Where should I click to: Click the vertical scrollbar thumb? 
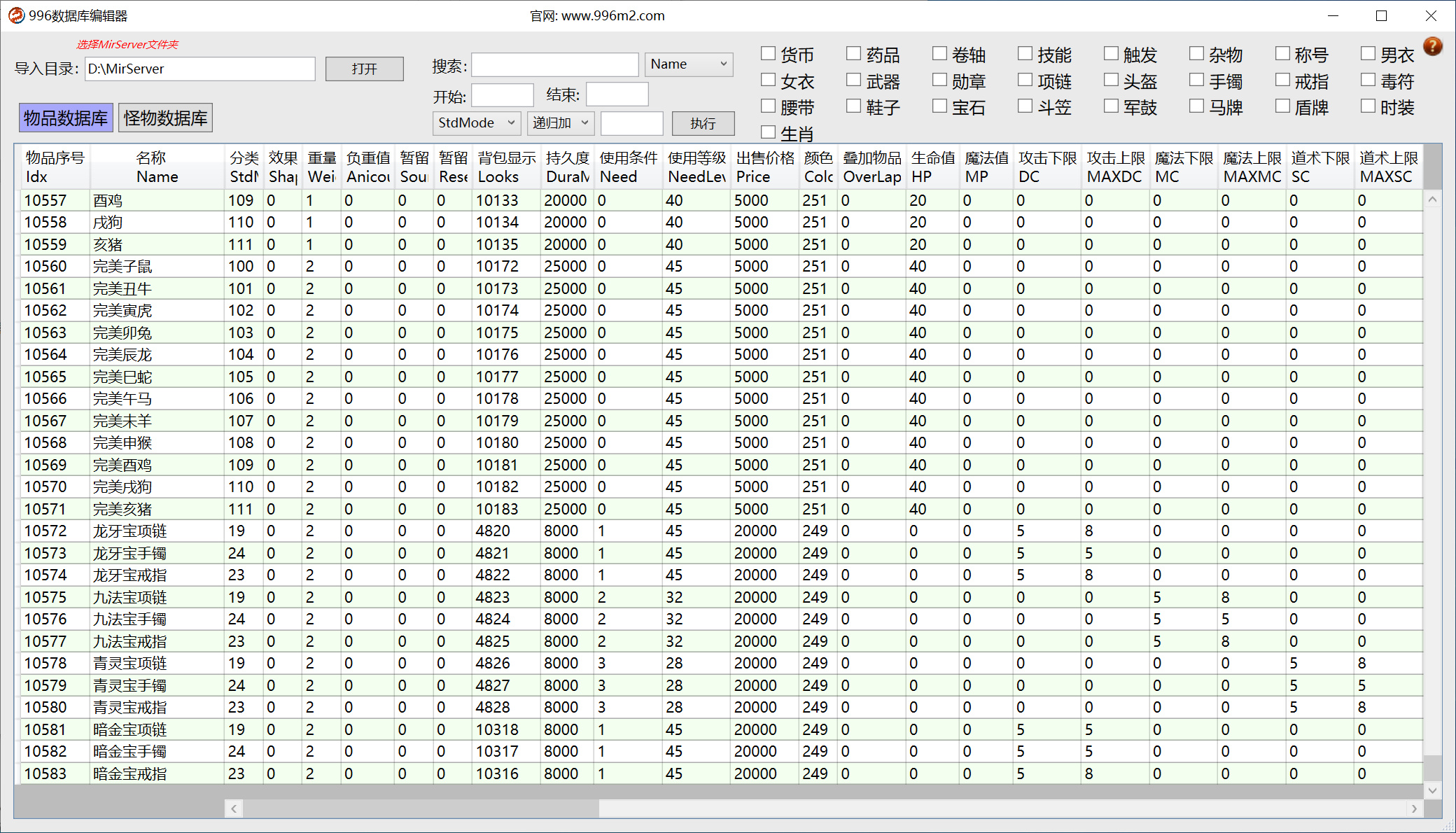(x=1433, y=768)
